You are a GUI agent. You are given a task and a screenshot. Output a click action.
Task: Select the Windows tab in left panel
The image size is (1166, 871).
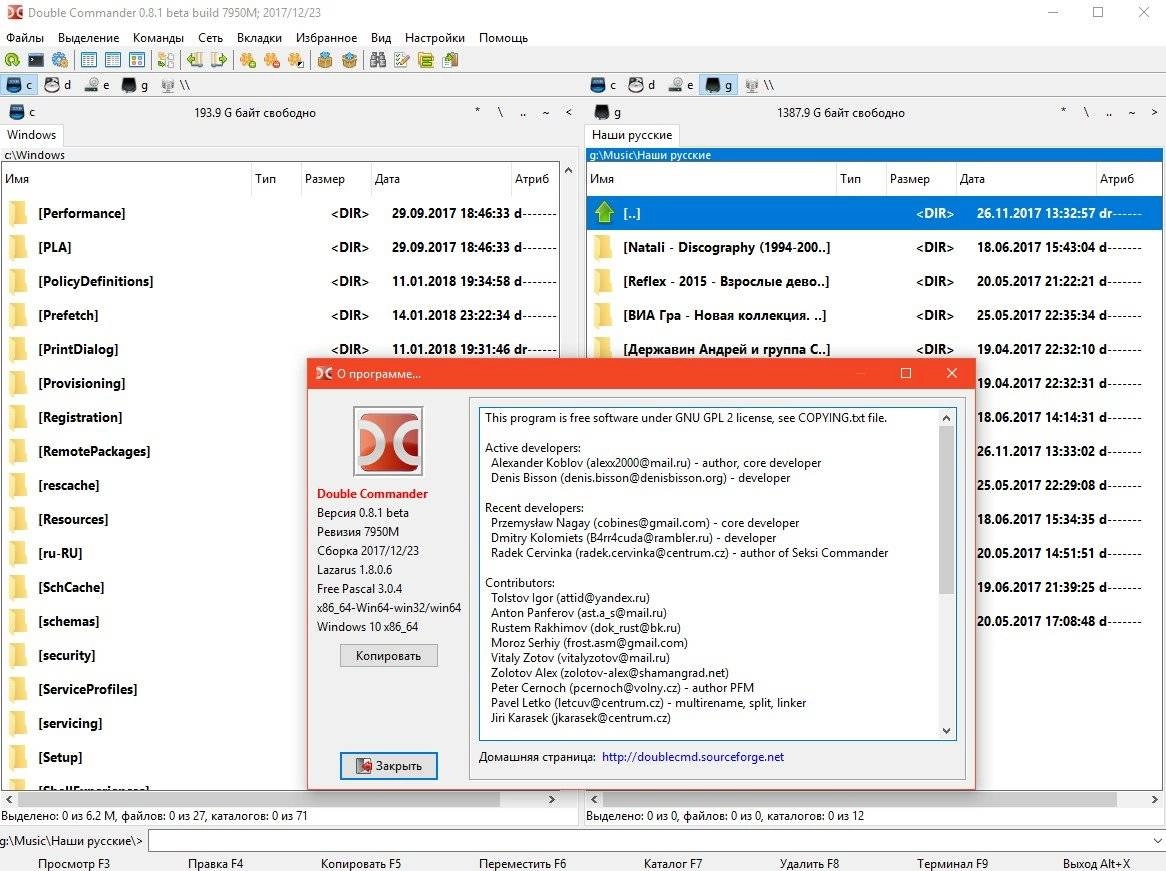click(31, 135)
